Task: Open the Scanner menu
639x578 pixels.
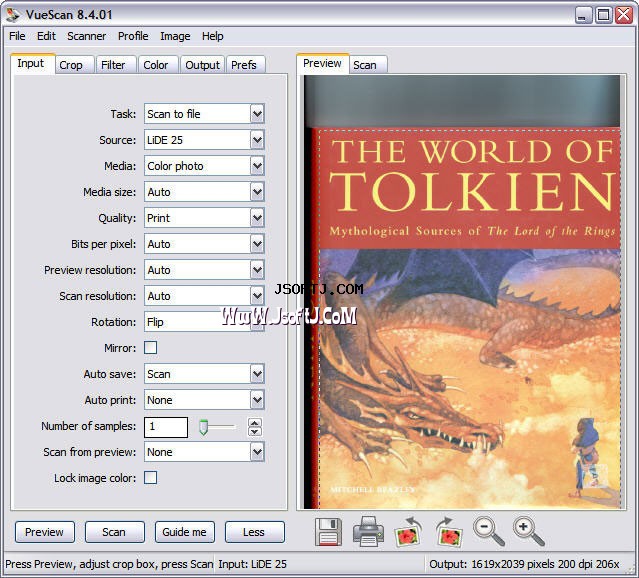Action: (x=86, y=36)
